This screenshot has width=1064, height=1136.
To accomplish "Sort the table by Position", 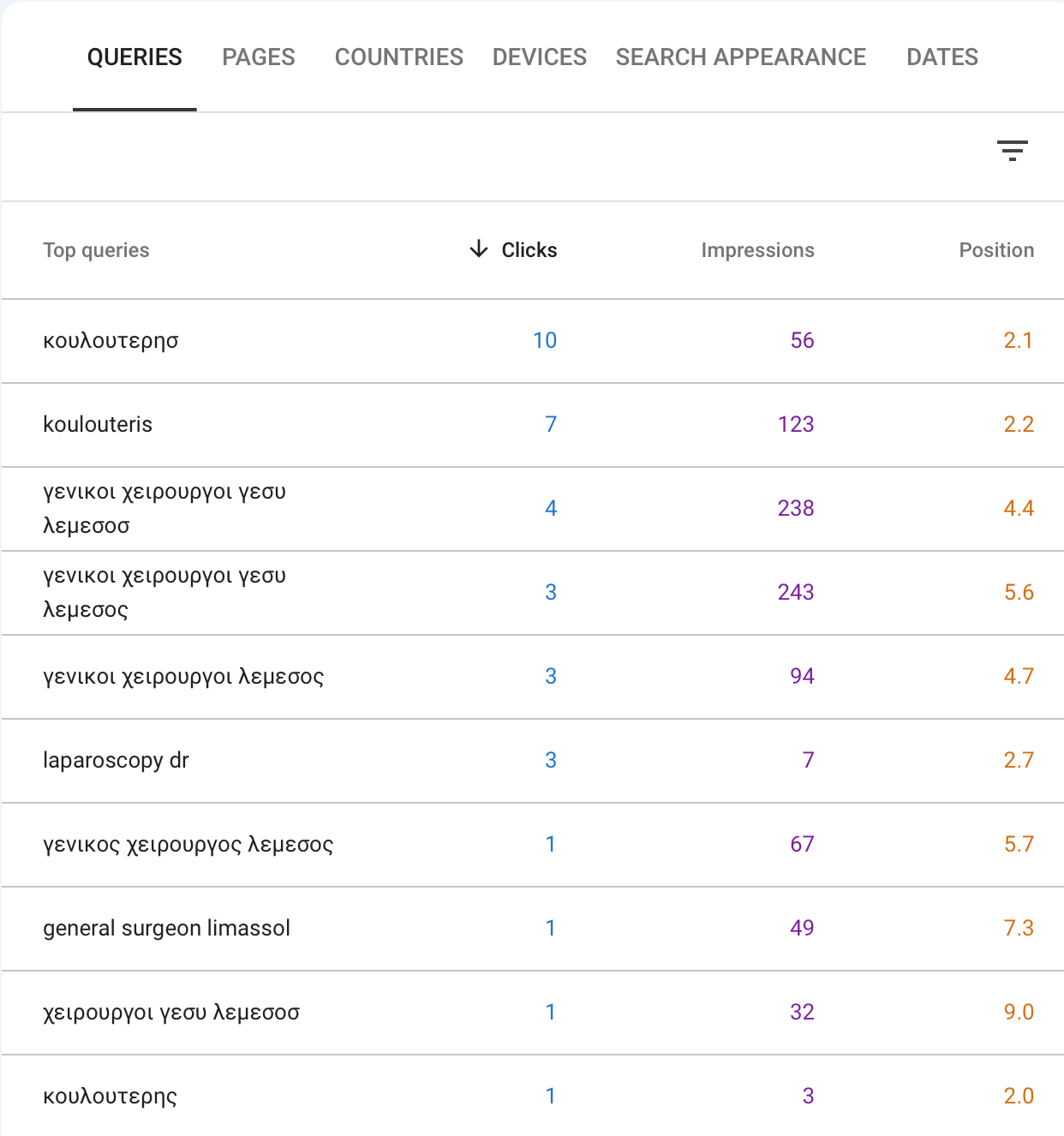I will click(x=996, y=250).
